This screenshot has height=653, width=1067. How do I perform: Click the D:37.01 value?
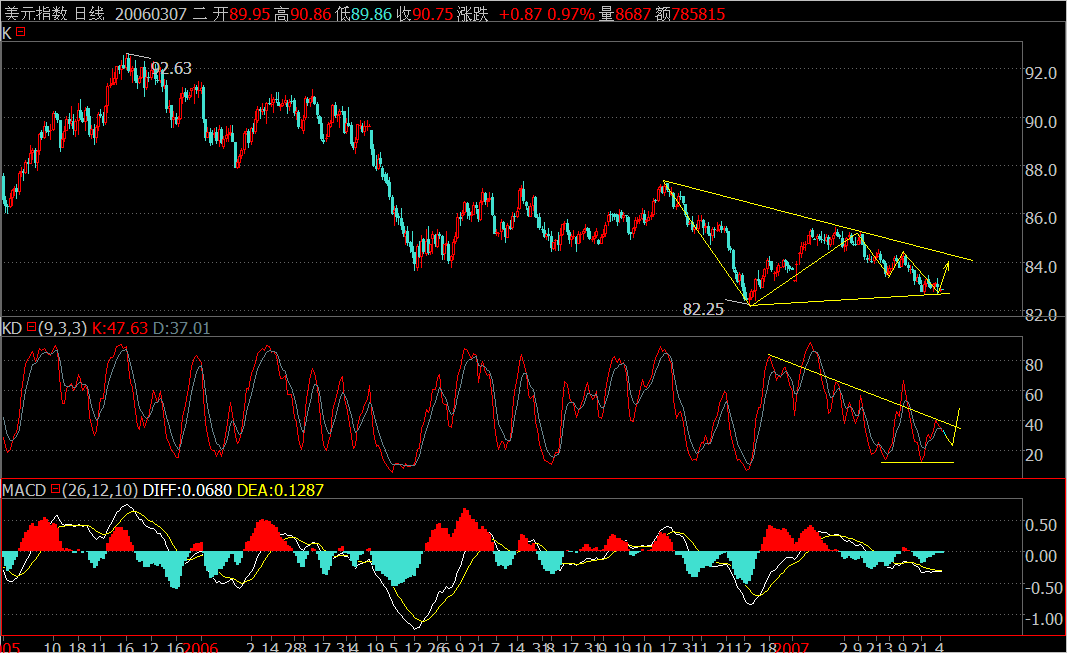182,328
